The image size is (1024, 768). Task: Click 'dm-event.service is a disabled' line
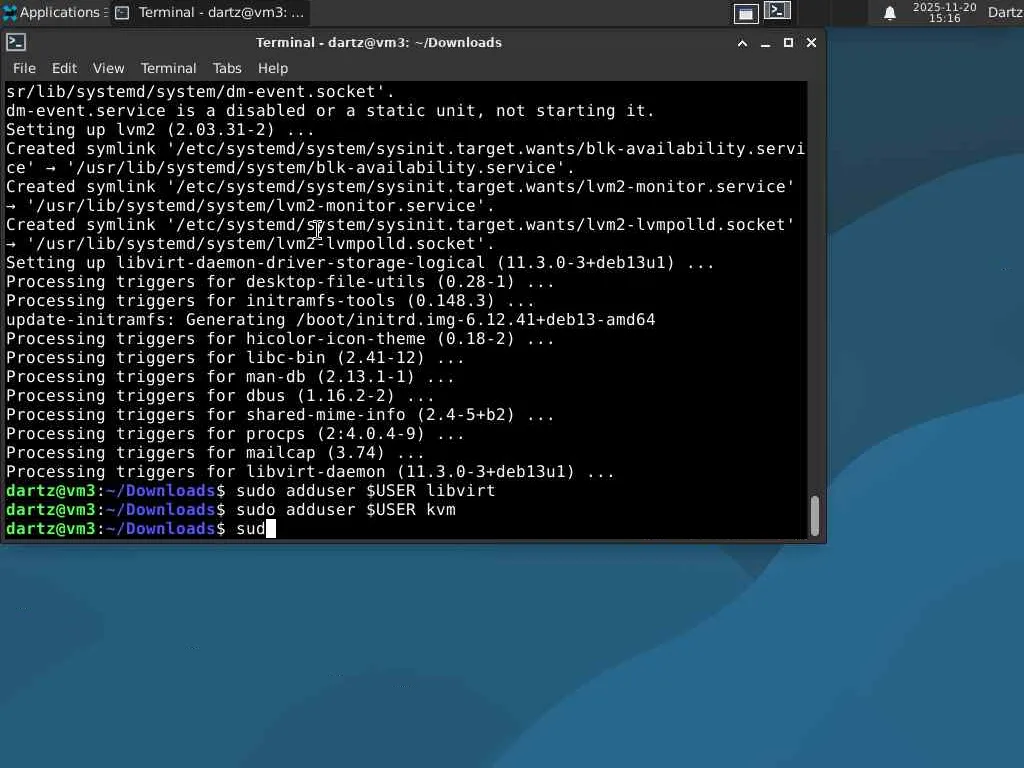[x=330, y=110]
